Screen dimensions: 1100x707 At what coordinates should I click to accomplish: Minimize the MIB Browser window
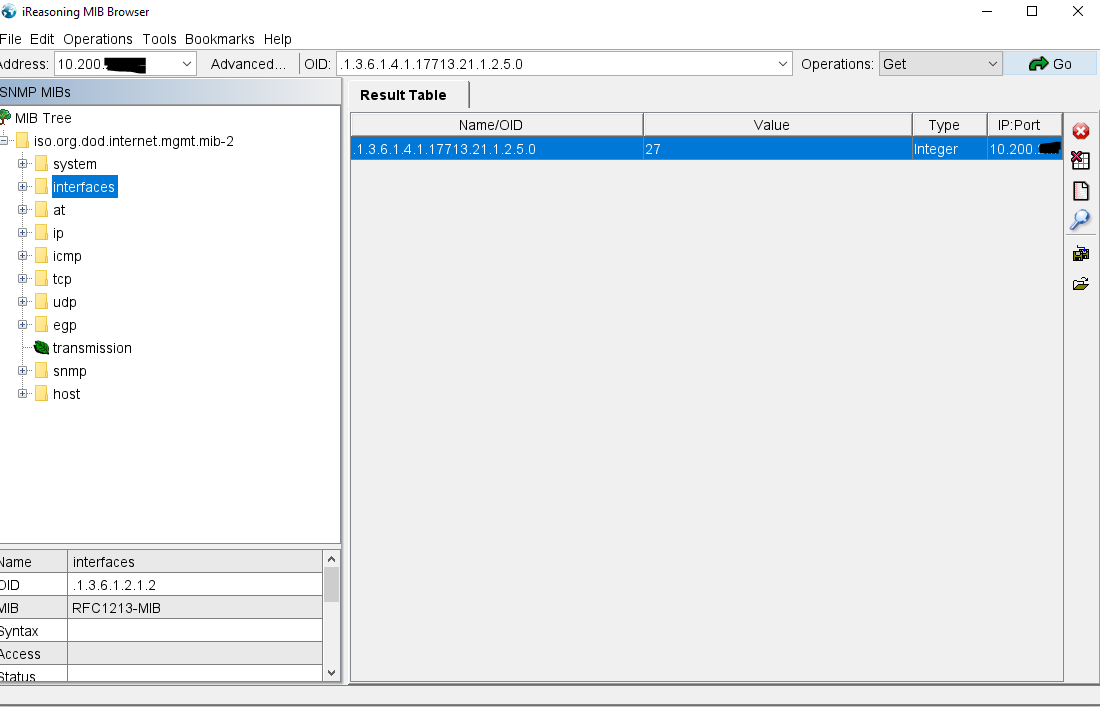[x=987, y=11]
